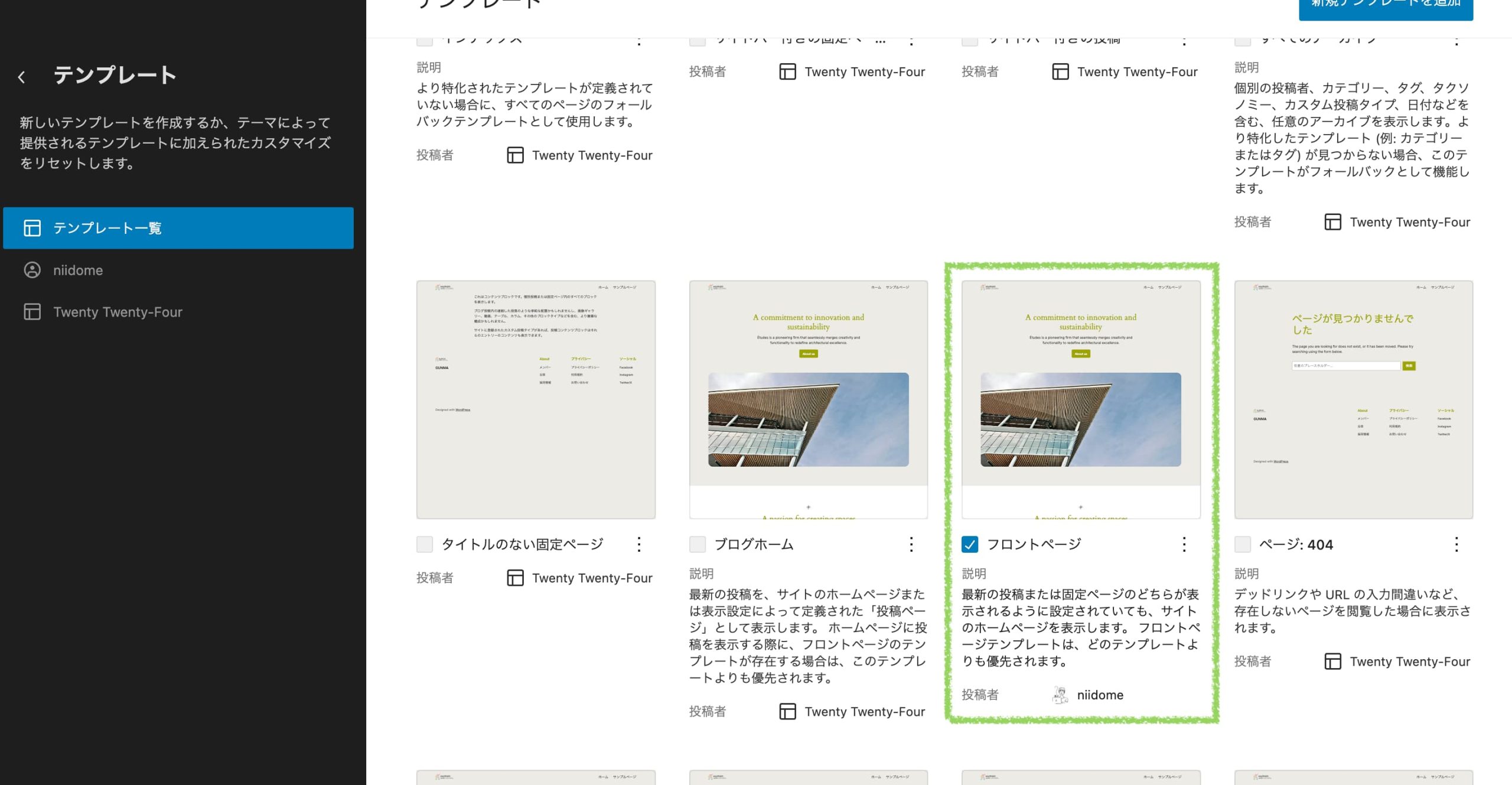Check the ページ: 404 checkbox

tap(1243, 544)
